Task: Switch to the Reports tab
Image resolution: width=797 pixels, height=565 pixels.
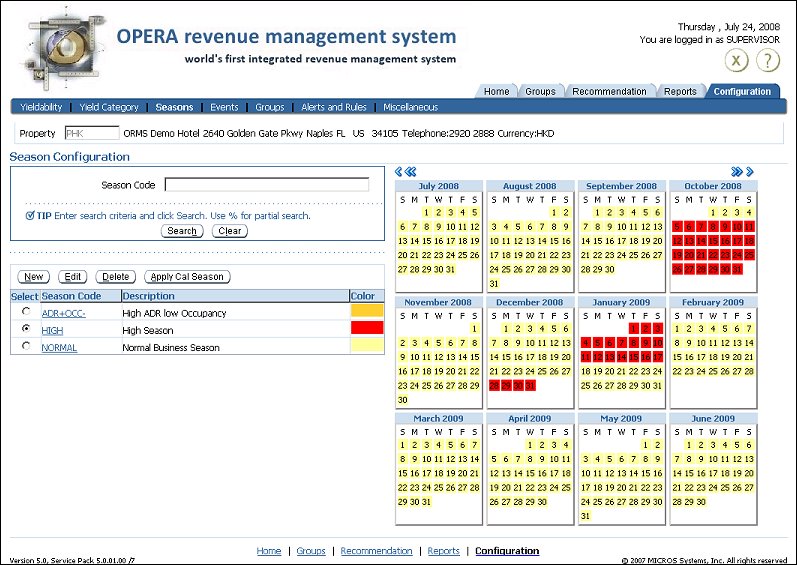Action: [x=680, y=91]
